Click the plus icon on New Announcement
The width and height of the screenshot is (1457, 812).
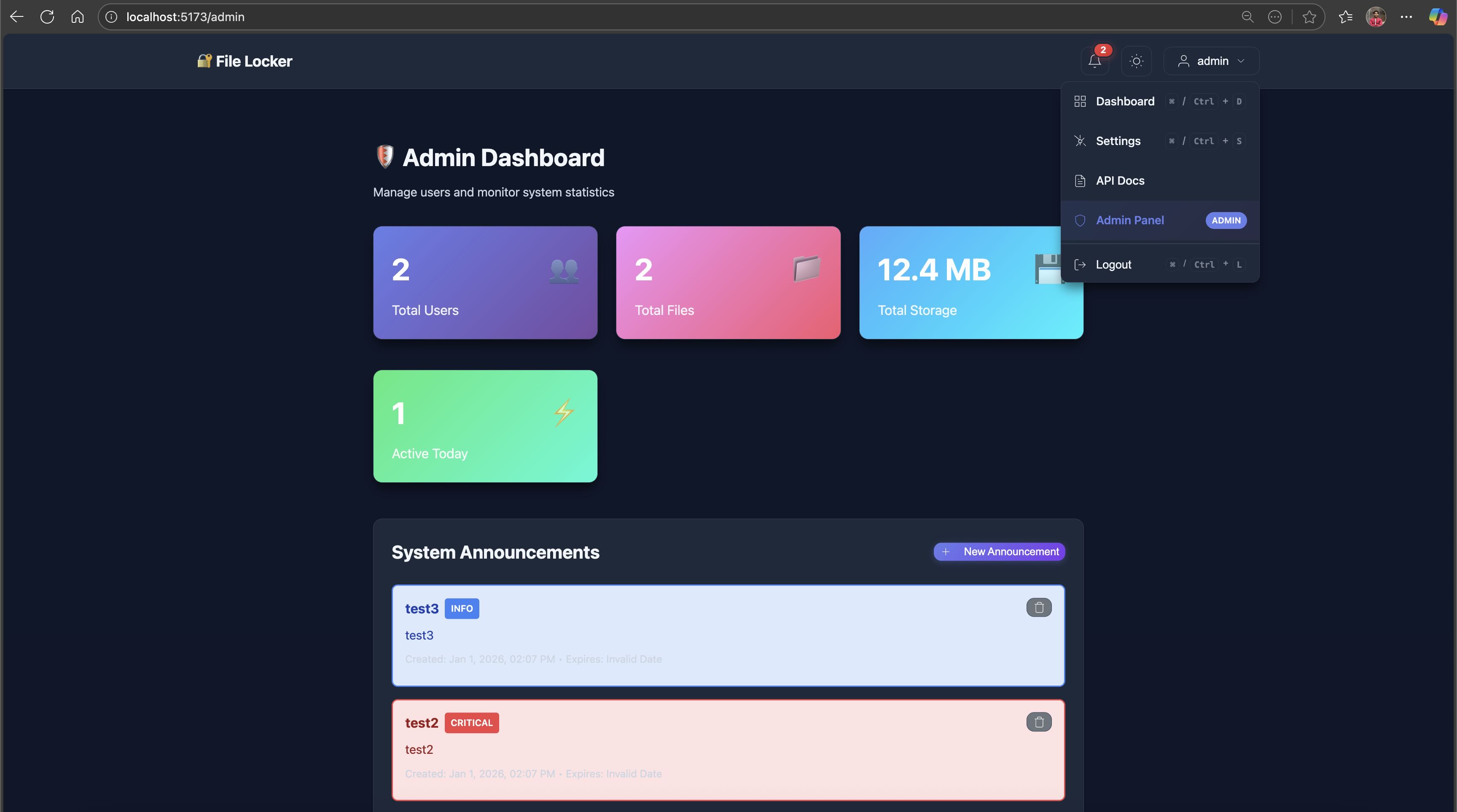(946, 551)
